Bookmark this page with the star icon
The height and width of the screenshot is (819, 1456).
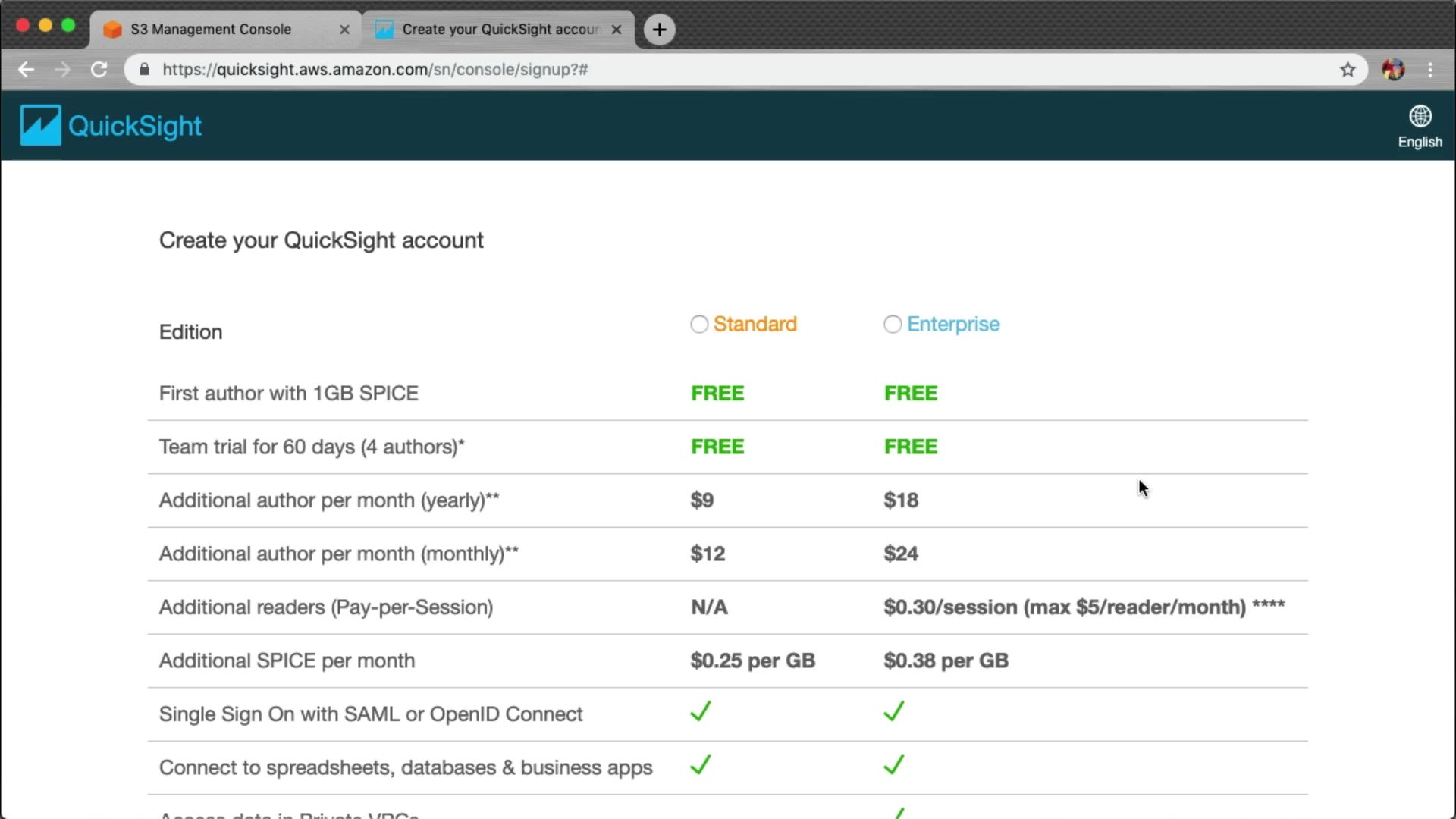coord(1348,70)
